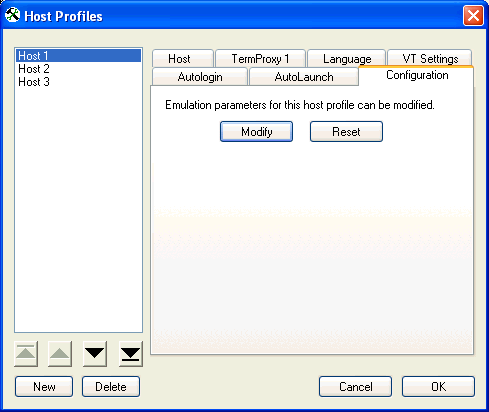489x412 pixels.
Task: Move selected host up one position
Action: [60, 354]
